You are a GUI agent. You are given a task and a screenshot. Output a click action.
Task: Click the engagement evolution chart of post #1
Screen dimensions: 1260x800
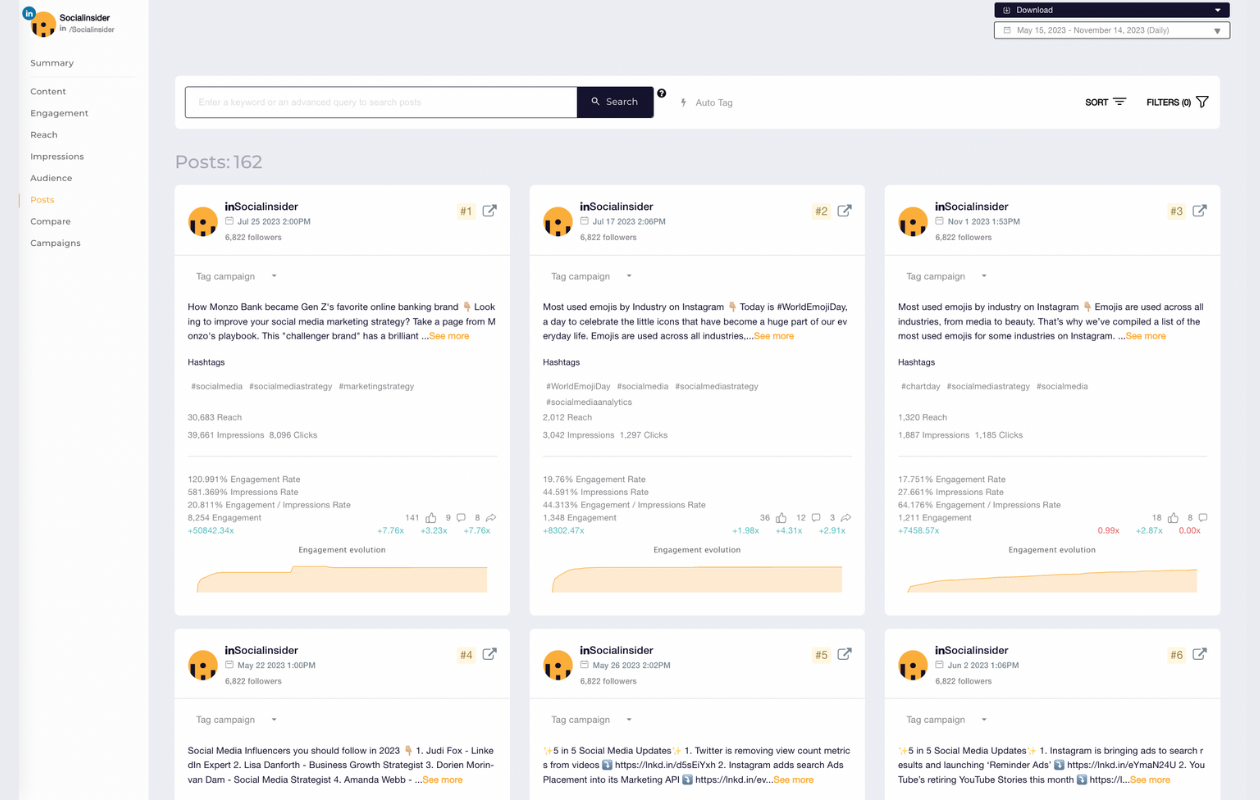coord(342,579)
